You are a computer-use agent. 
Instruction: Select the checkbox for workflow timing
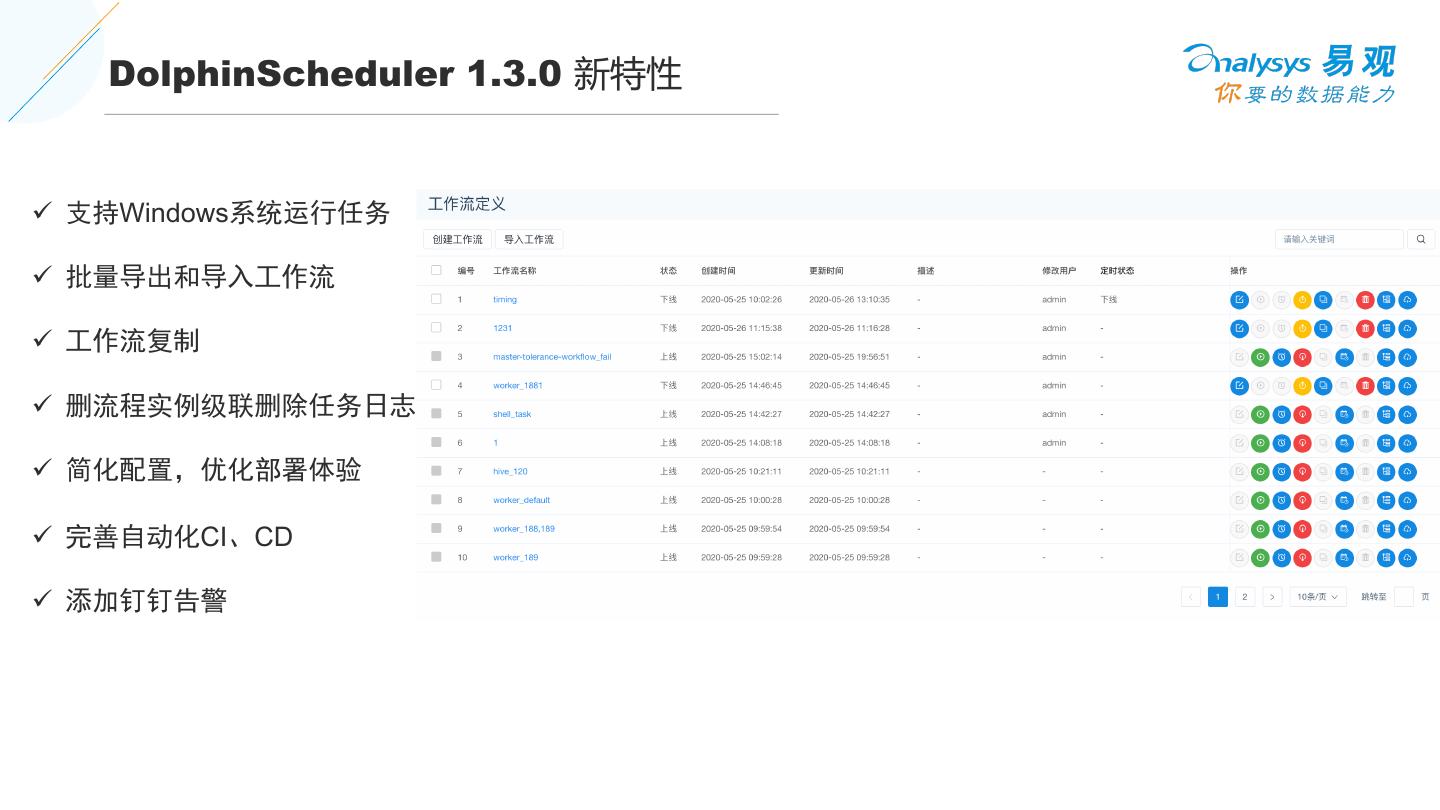(436, 300)
